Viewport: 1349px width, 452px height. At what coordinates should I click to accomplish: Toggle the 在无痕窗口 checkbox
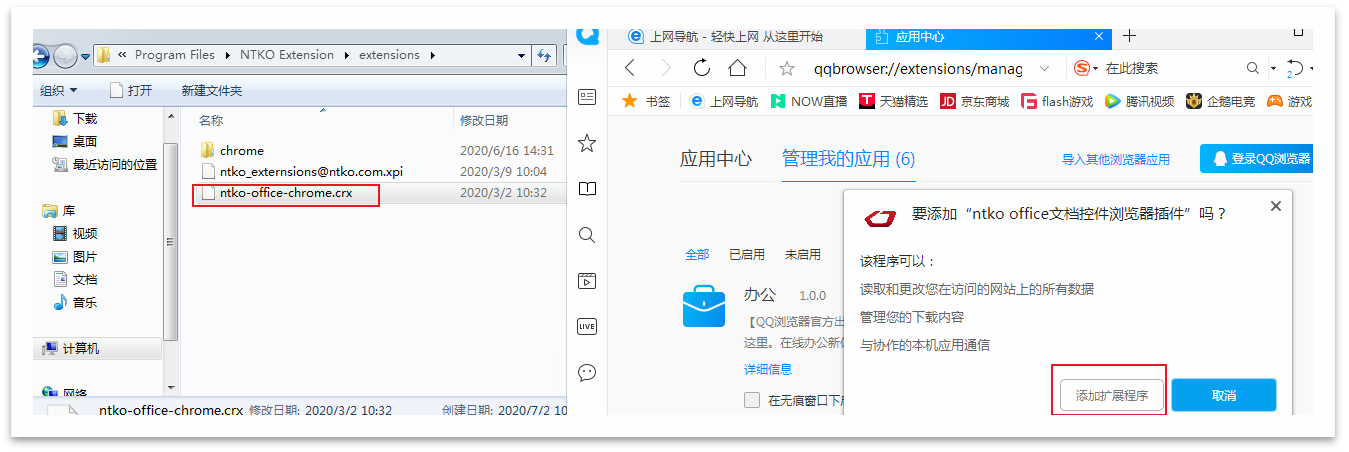[752, 400]
